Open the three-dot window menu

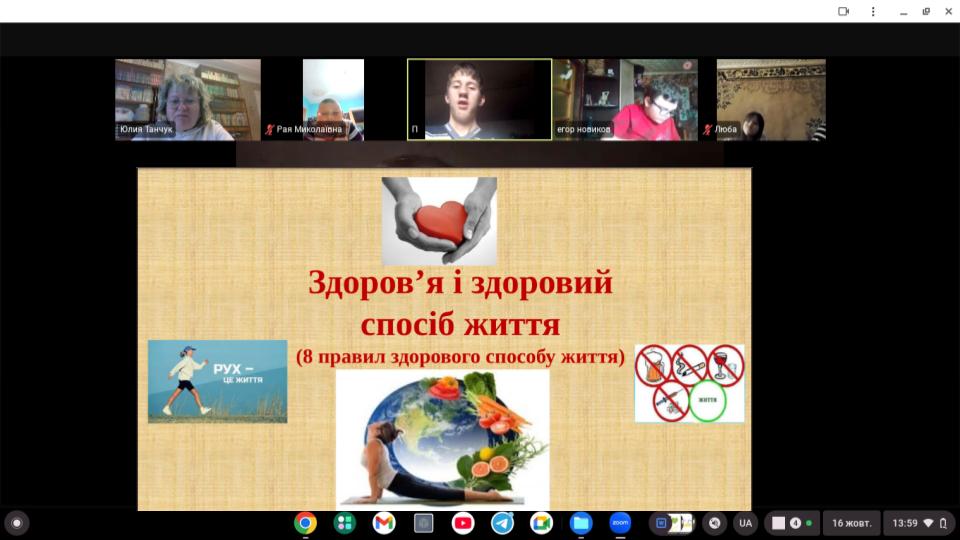tap(873, 11)
